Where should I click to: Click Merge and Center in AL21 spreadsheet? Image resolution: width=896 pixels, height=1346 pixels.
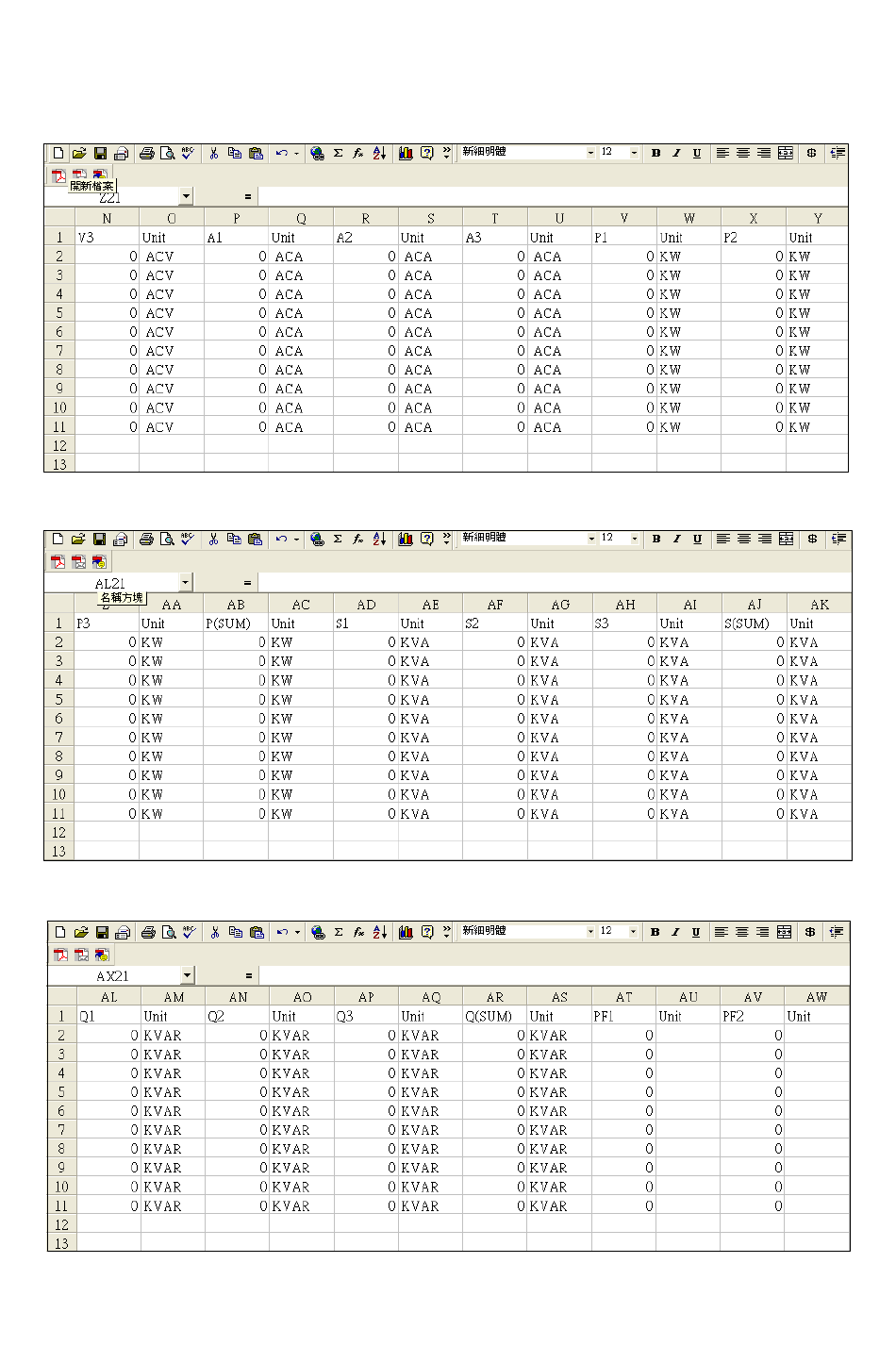click(x=786, y=539)
